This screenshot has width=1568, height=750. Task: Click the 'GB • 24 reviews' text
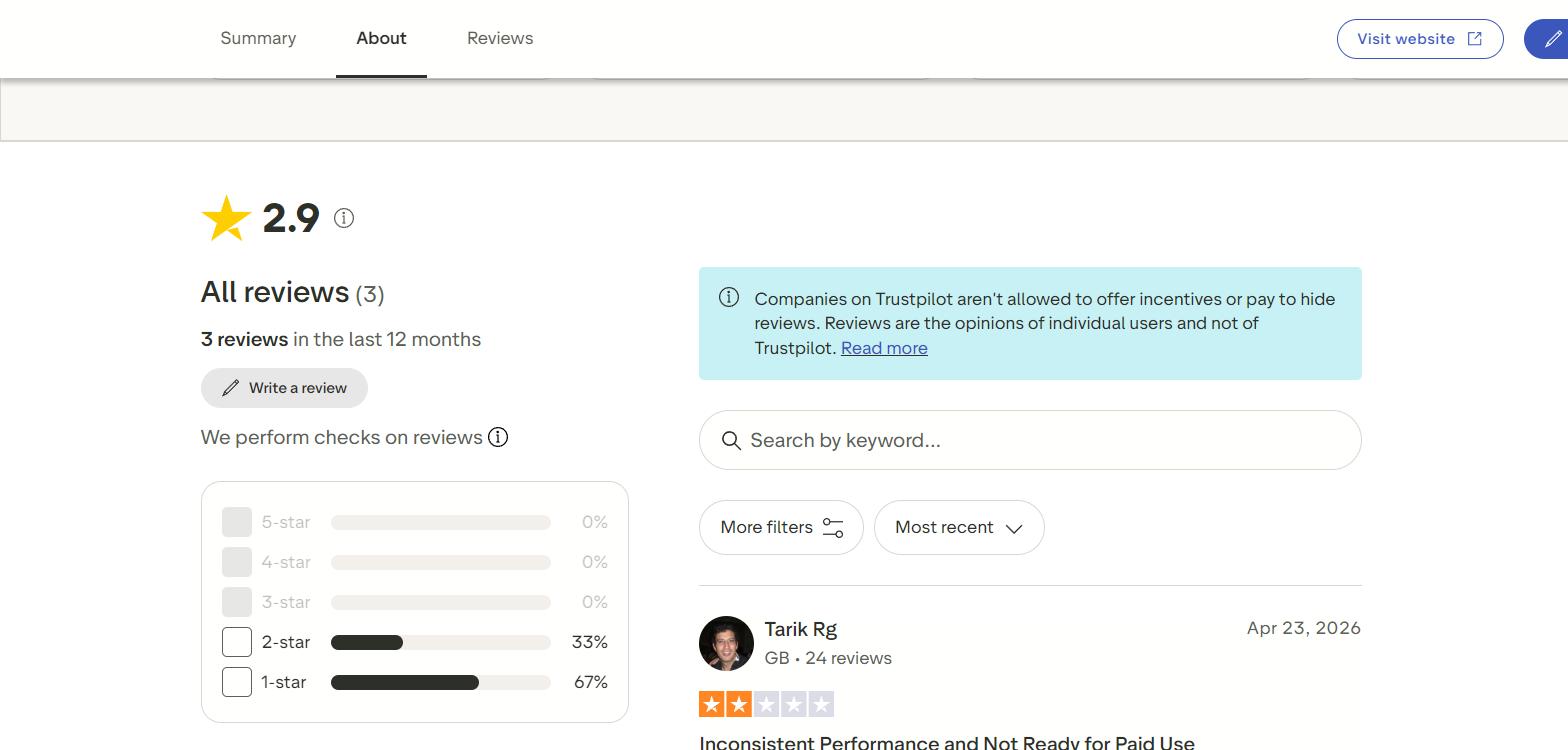pyautogui.click(x=828, y=658)
